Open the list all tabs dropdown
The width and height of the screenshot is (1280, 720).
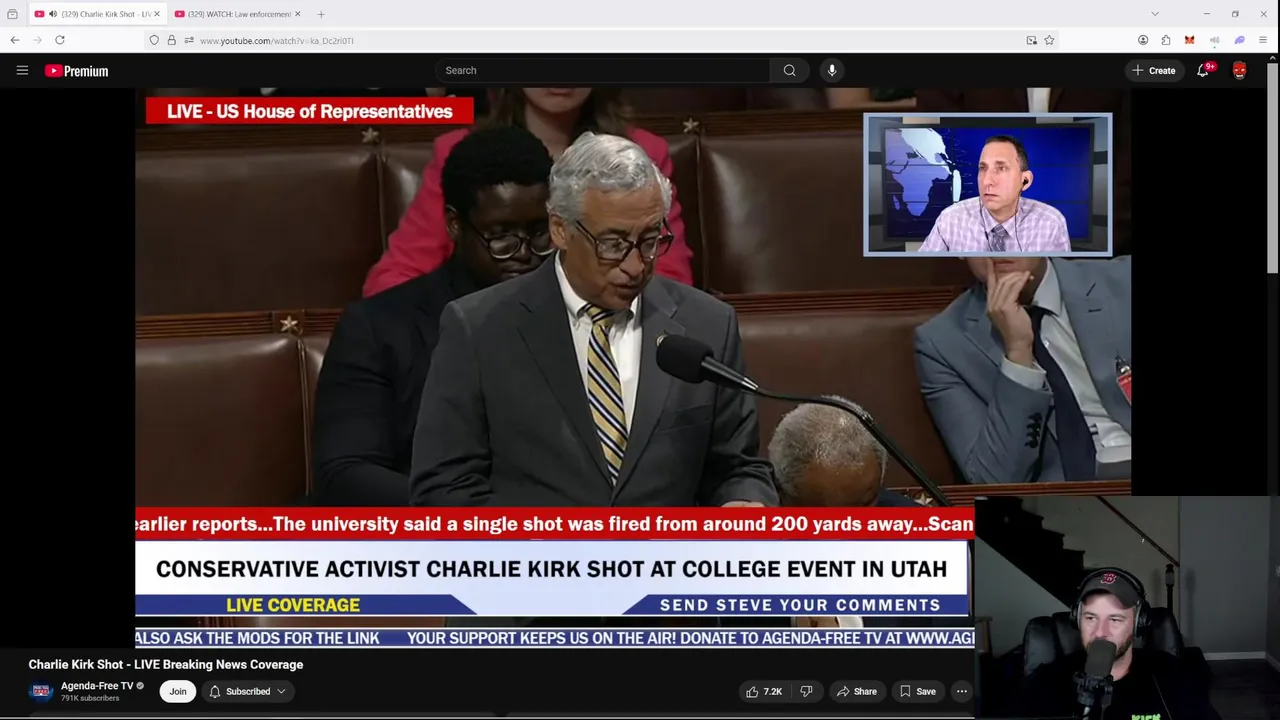coord(1155,14)
